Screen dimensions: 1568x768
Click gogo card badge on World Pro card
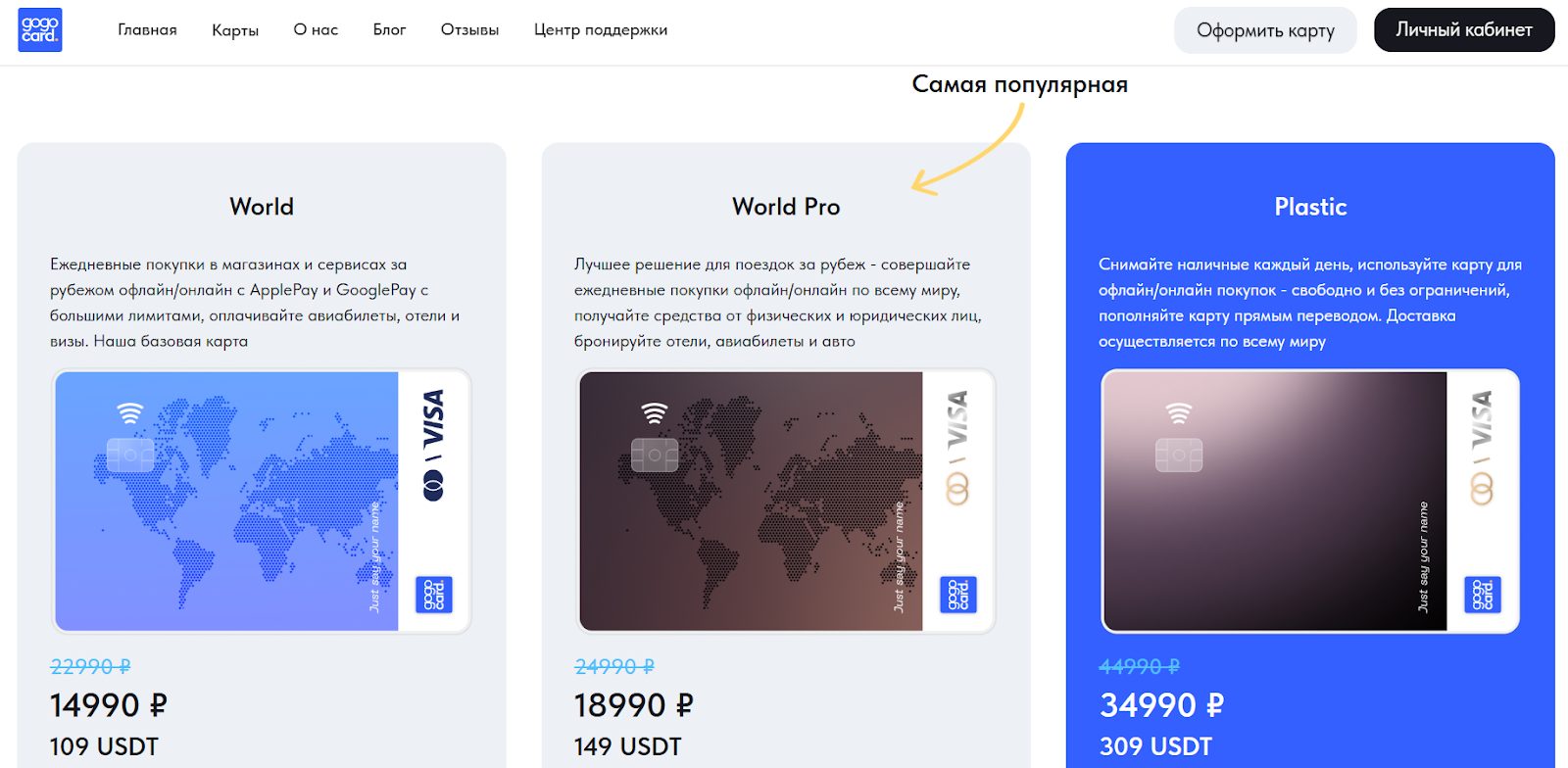coord(958,595)
